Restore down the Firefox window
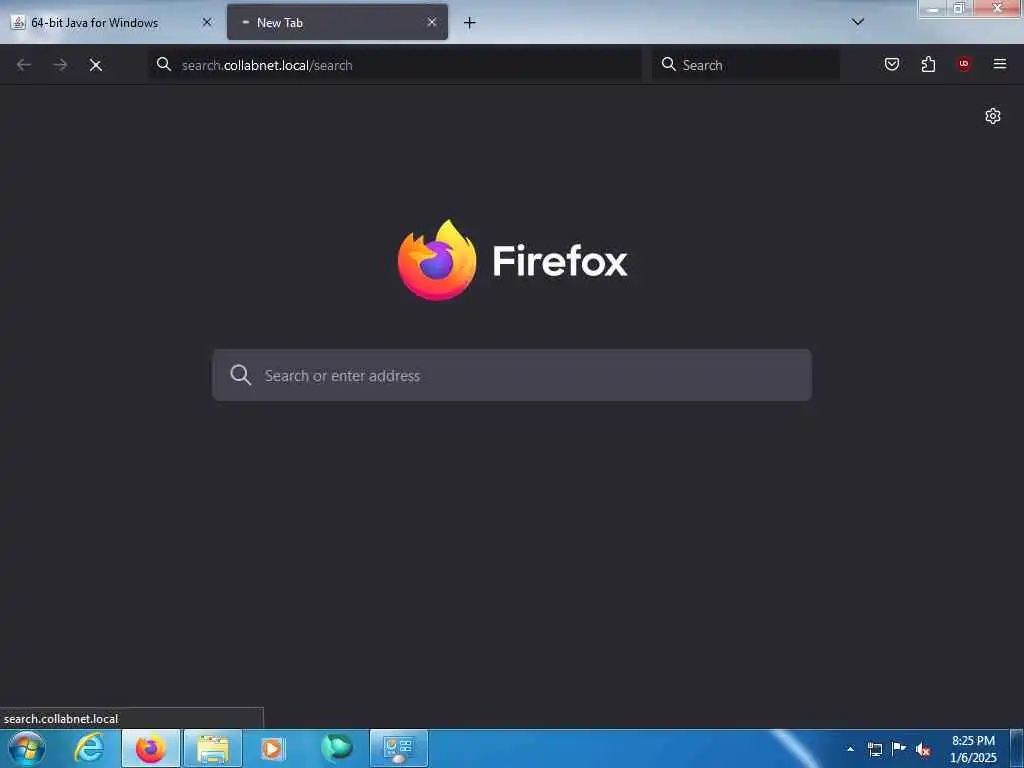Viewport: 1024px width, 768px height. click(x=959, y=8)
